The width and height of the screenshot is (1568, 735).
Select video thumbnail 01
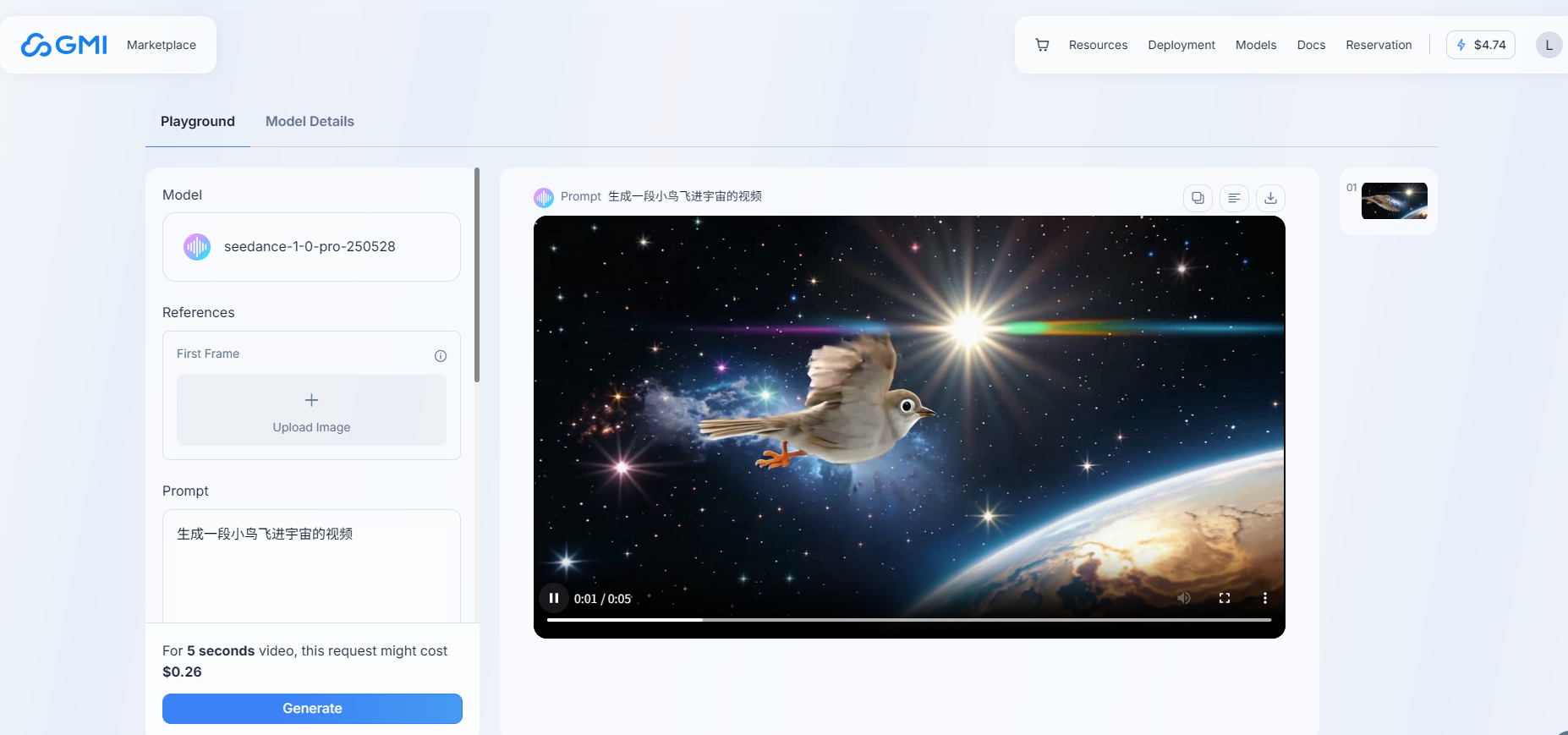(x=1394, y=201)
